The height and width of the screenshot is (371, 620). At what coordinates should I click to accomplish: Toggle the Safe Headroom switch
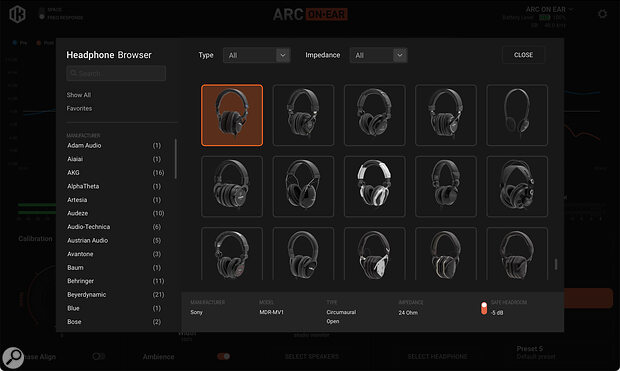tap(484, 308)
